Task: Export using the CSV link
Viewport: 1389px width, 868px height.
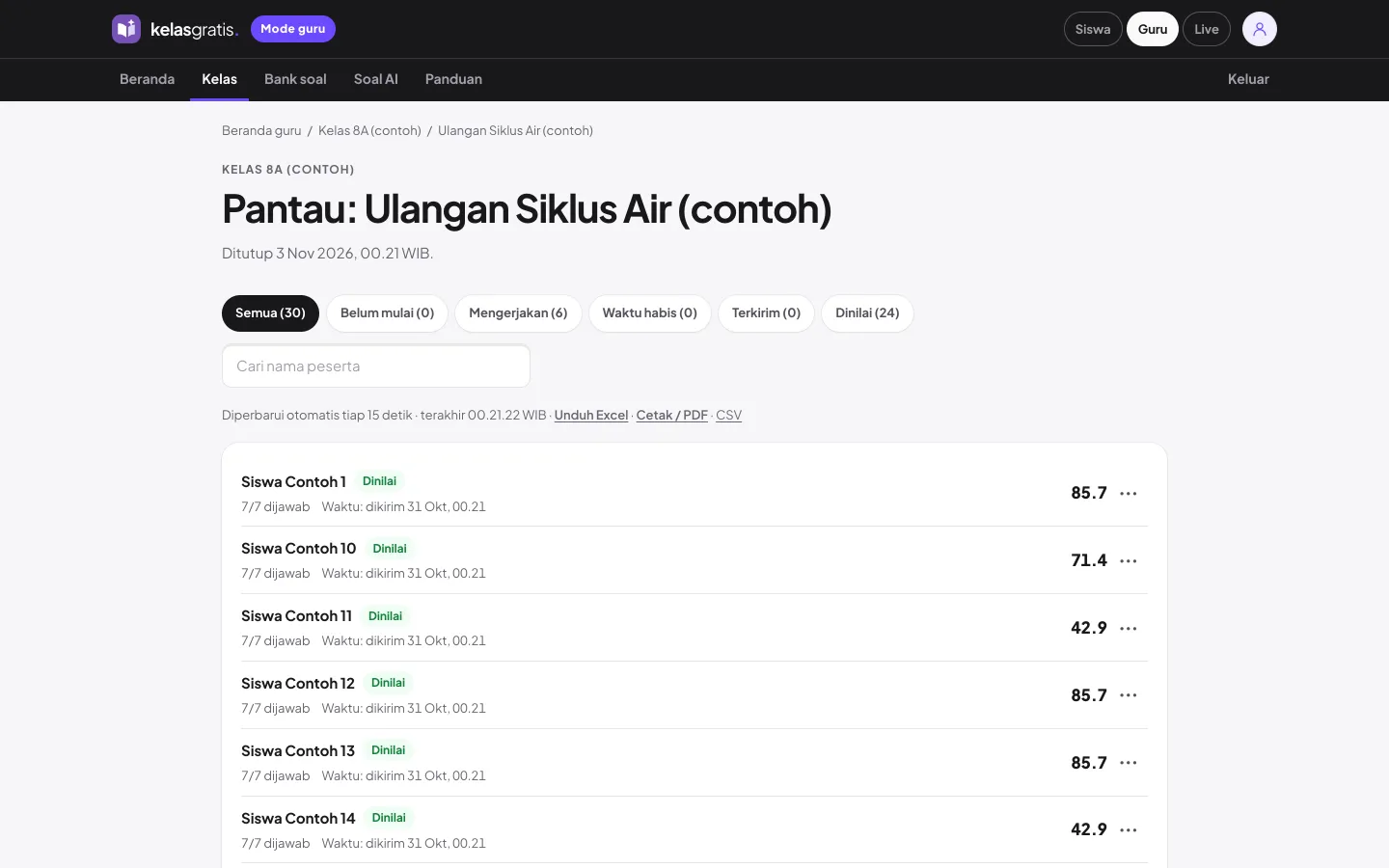Action: tap(729, 415)
